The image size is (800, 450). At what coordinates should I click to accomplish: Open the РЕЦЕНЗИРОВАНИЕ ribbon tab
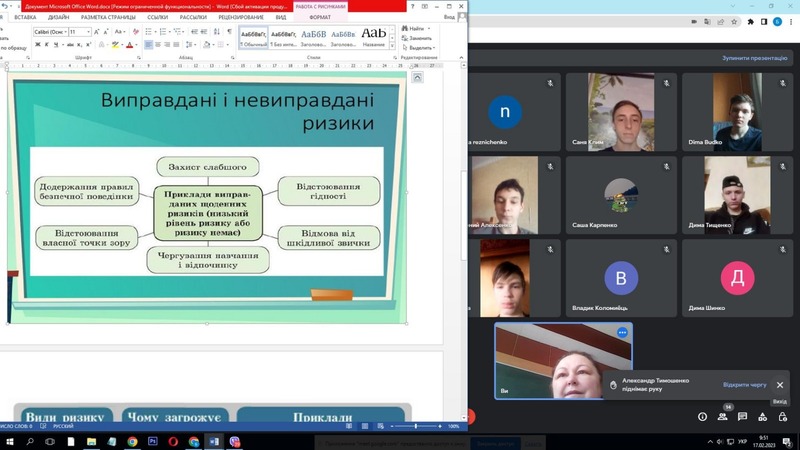(241, 17)
